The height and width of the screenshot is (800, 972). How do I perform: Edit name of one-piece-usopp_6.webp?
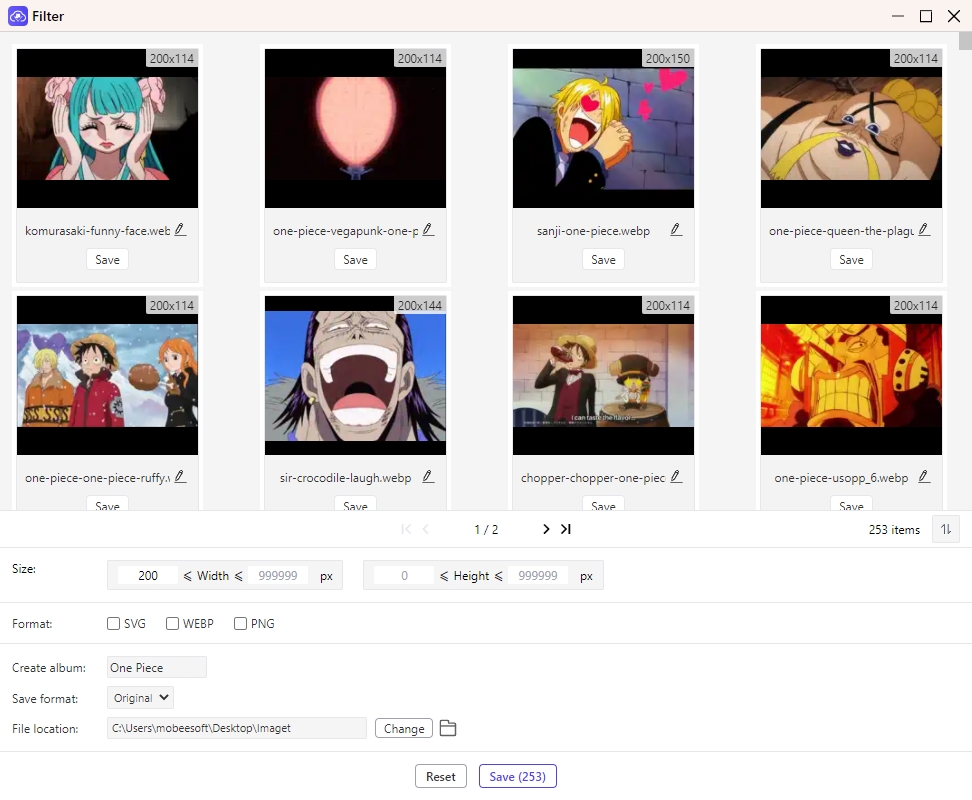(x=924, y=477)
